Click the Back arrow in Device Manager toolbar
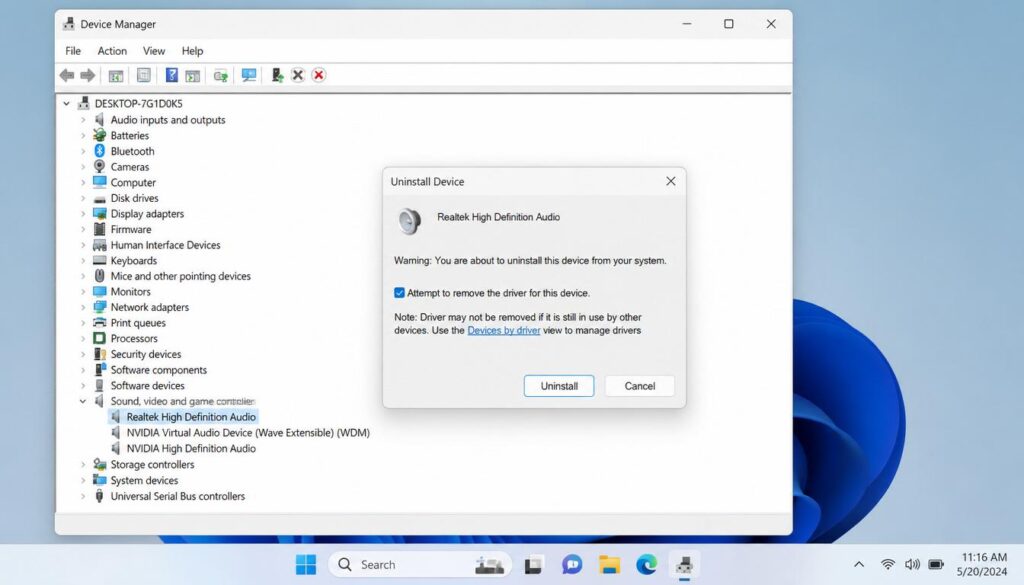1024x585 pixels. (x=67, y=75)
